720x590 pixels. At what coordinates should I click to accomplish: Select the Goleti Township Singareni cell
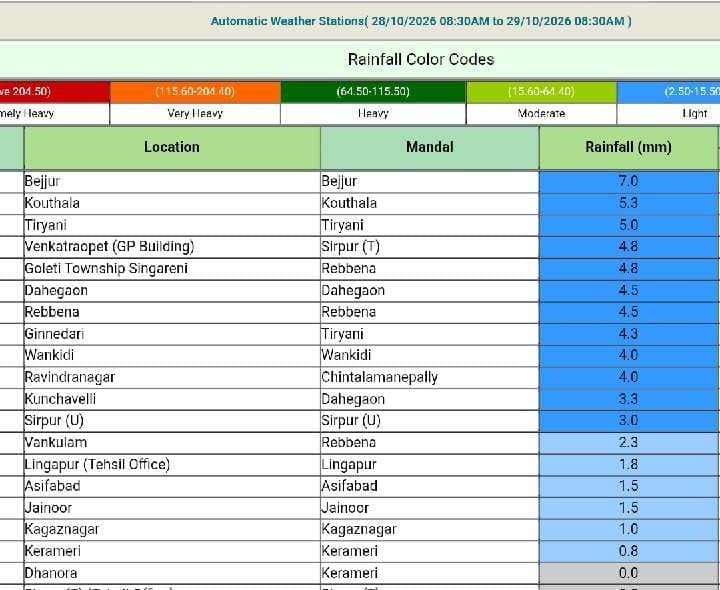click(x=172, y=269)
